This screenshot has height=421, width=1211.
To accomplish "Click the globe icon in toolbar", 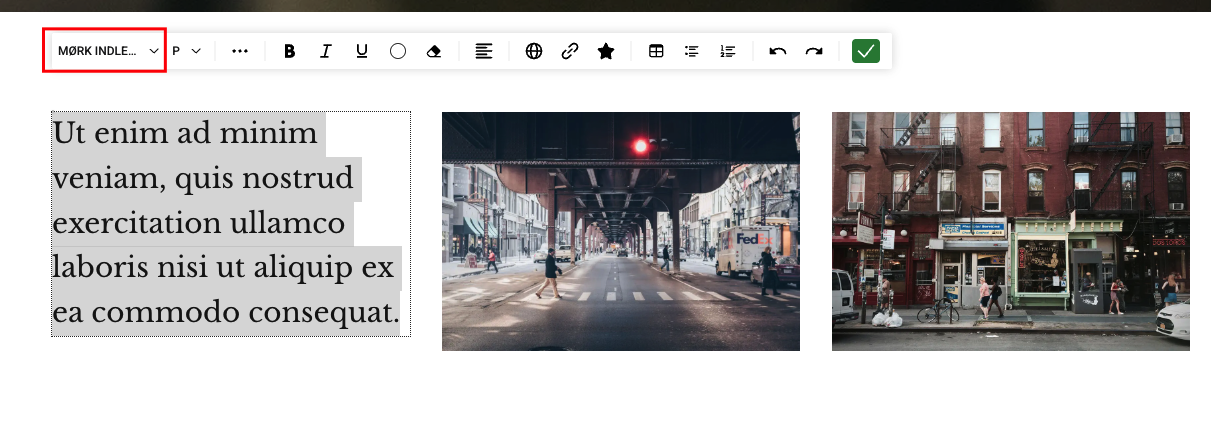I will click(534, 51).
